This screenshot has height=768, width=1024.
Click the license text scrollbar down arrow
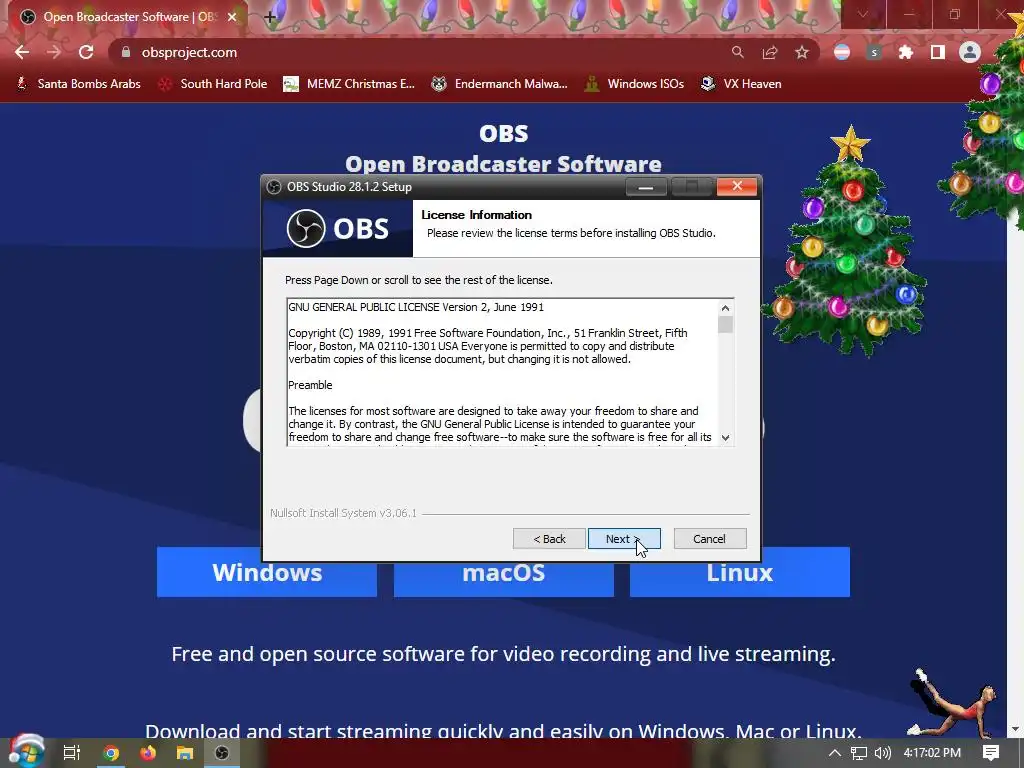pos(725,438)
